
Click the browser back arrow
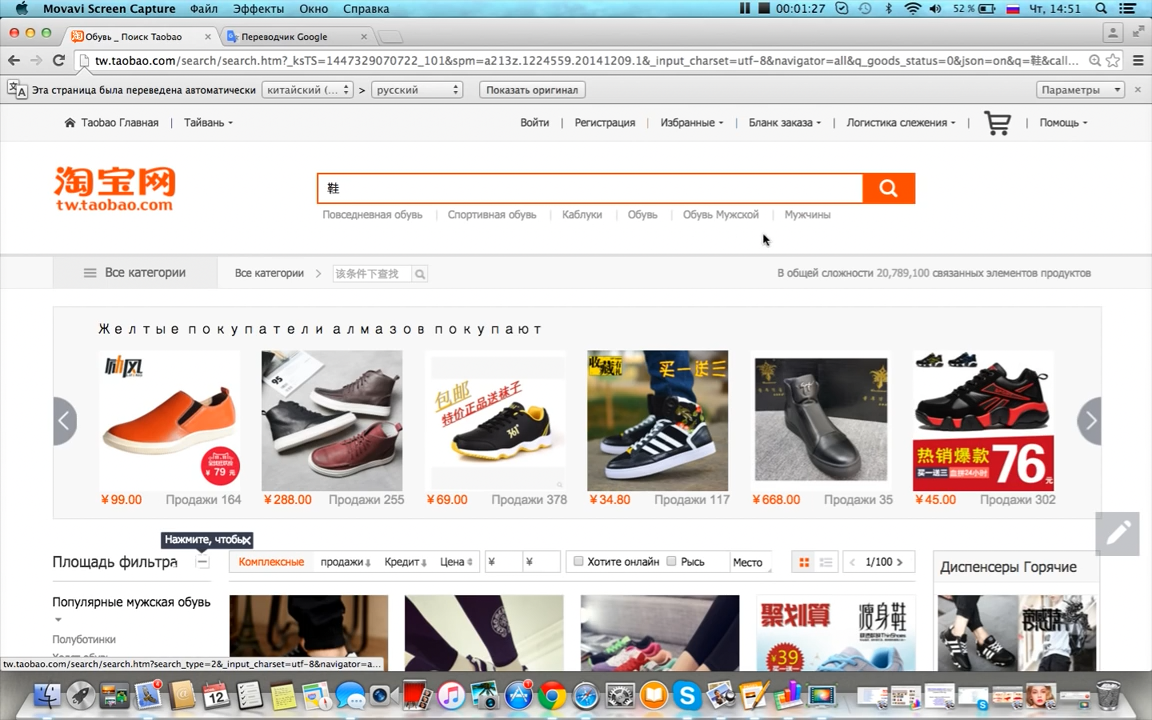(x=14, y=60)
